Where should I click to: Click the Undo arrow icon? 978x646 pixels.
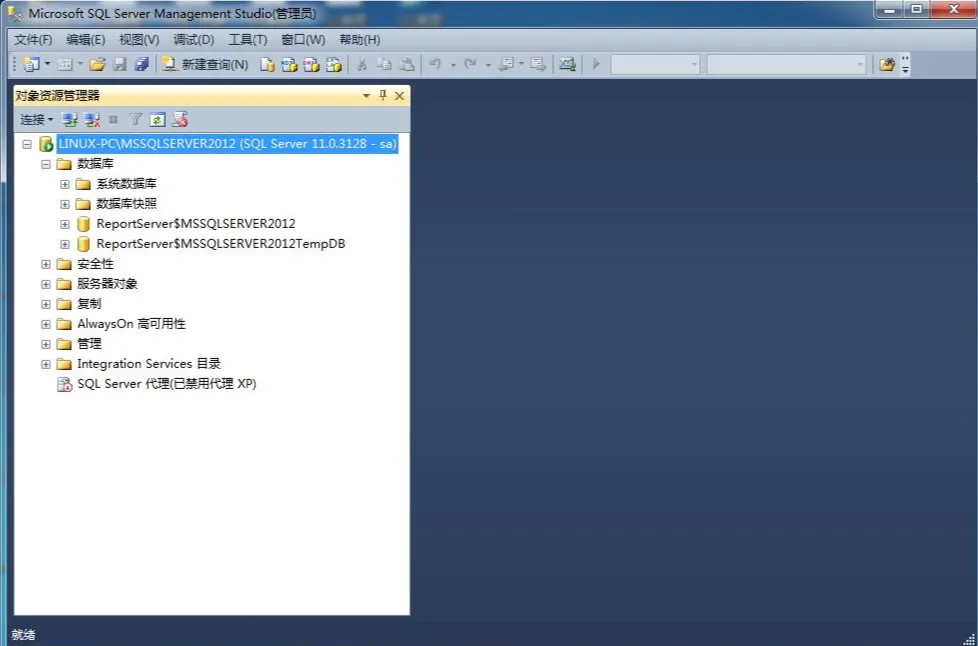[435, 64]
